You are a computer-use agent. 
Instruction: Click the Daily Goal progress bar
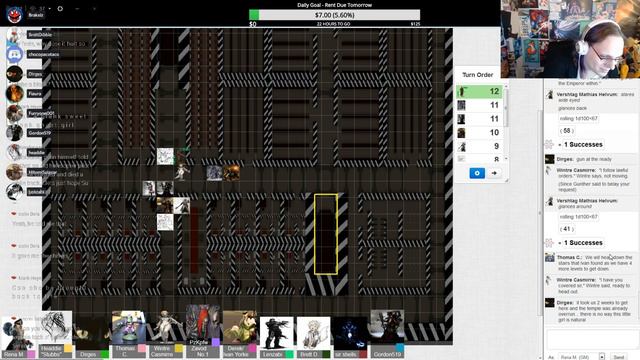click(334, 15)
